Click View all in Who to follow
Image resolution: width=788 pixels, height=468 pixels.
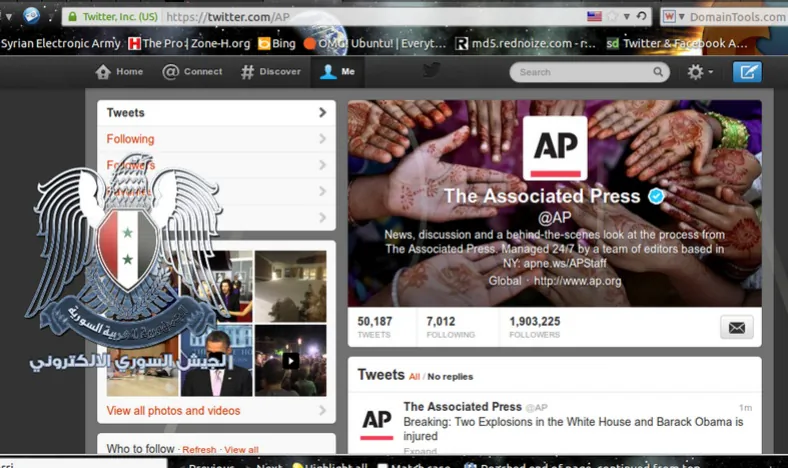pos(241,449)
